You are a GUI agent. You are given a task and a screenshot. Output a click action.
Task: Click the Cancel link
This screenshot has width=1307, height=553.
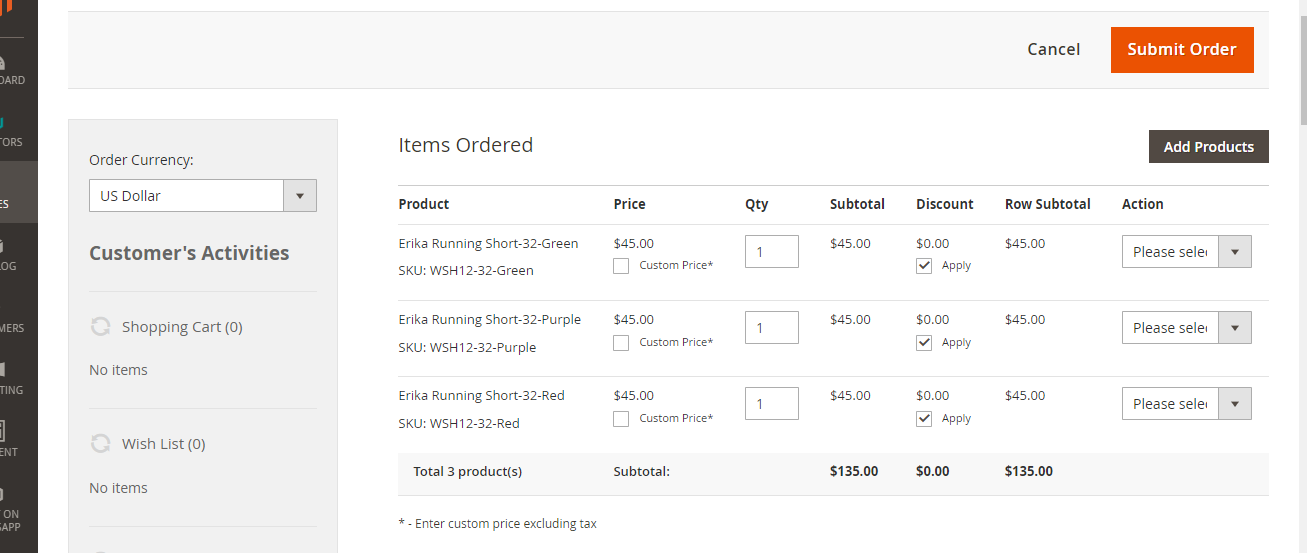1053,49
